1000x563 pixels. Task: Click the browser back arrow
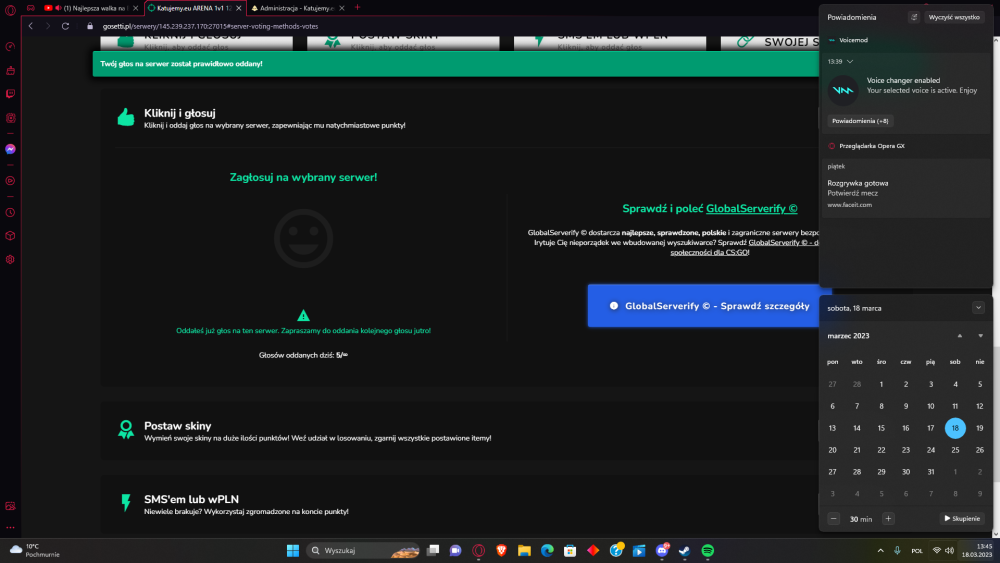click(31, 26)
